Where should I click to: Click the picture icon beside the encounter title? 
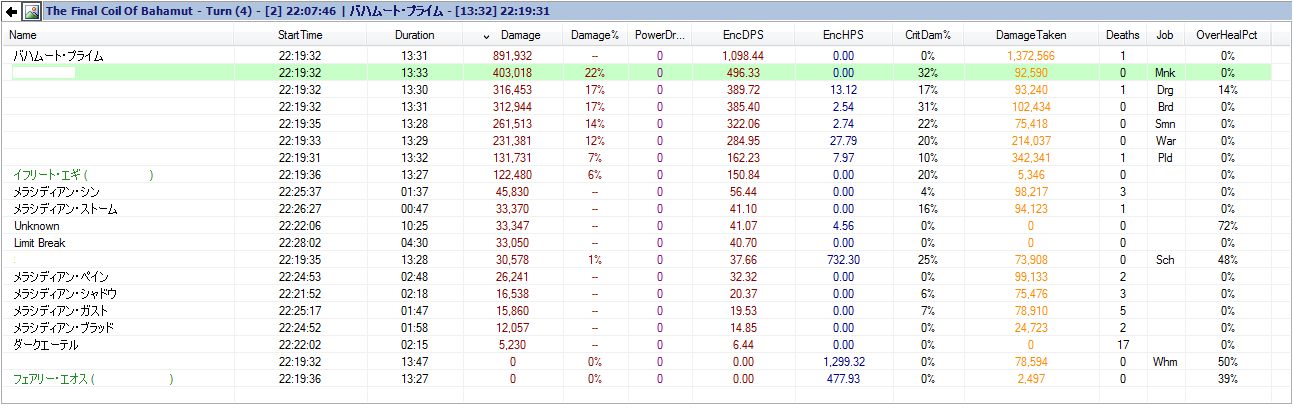[31, 12]
